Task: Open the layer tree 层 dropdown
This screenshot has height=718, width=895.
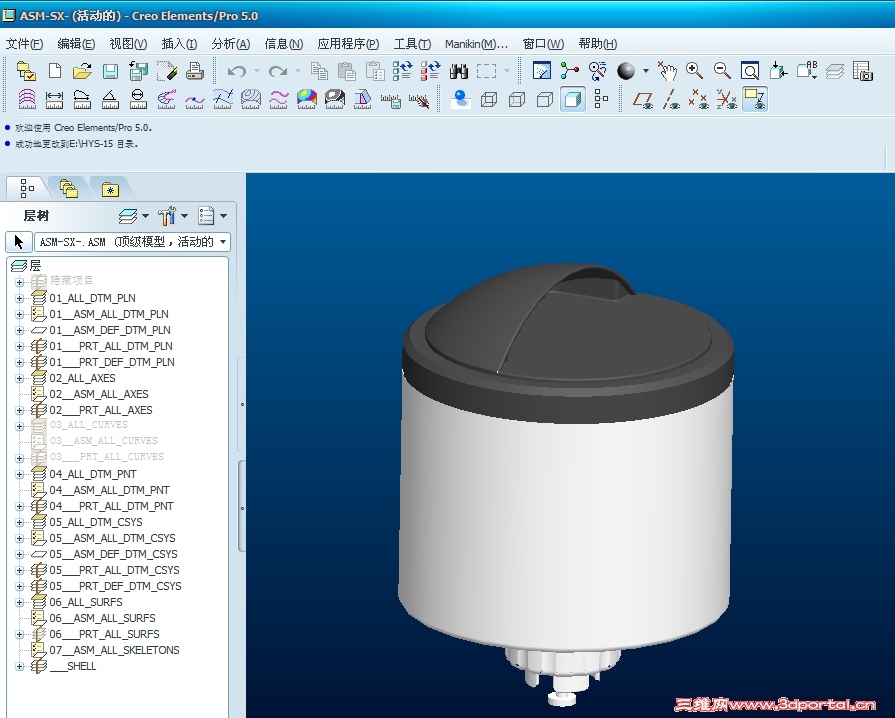Action: [134, 216]
